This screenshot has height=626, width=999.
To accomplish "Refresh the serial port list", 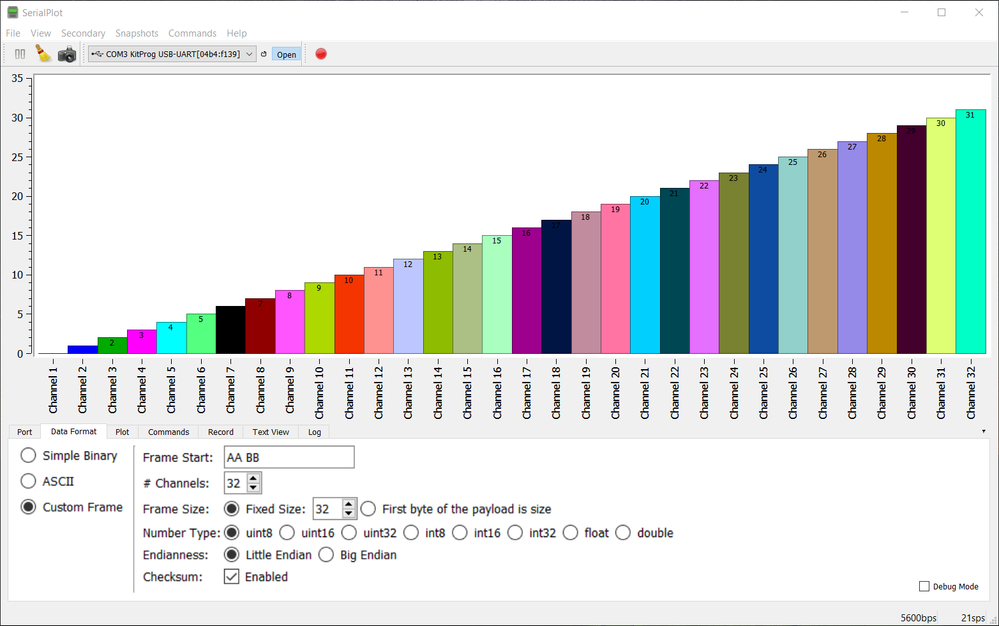I will coord(262,54).
